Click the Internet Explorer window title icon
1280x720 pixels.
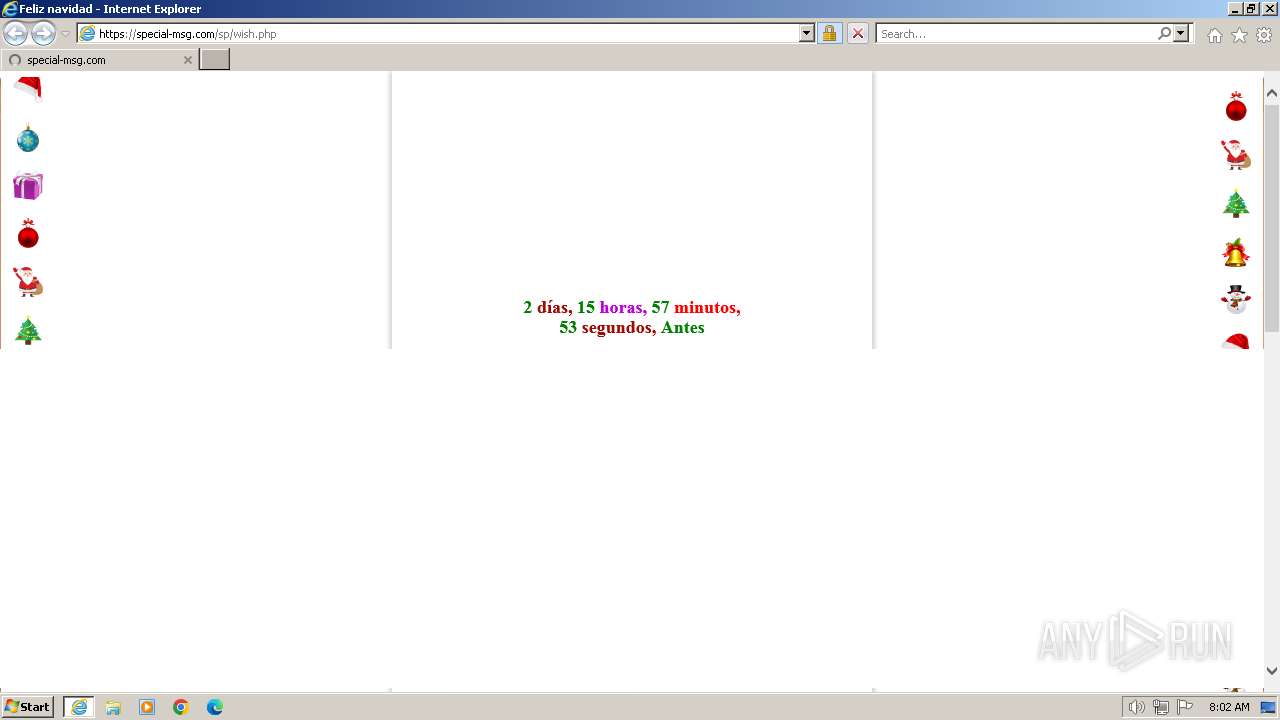(x=10, y=9)
